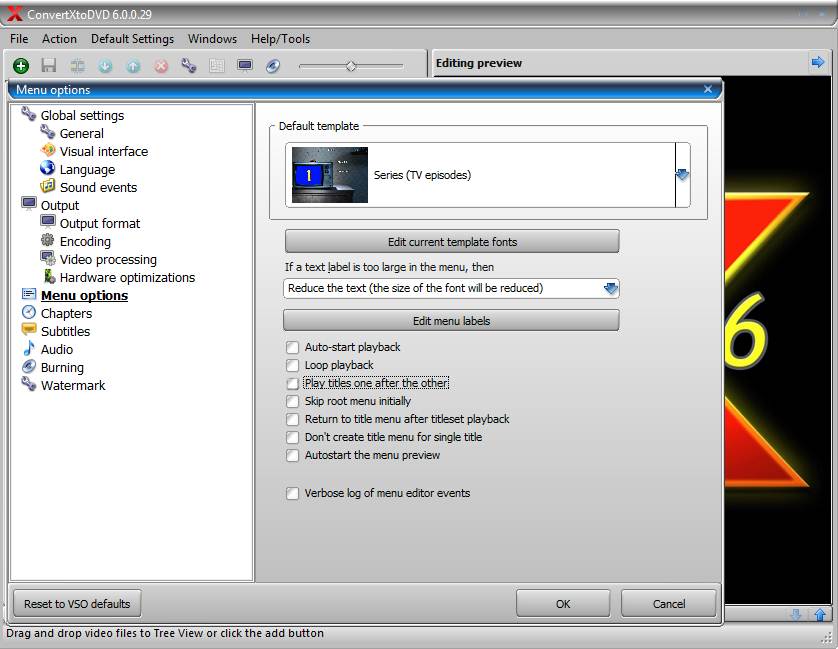
Task: Click the Series TV episodes template thumbnail
Action: (329, 175)
